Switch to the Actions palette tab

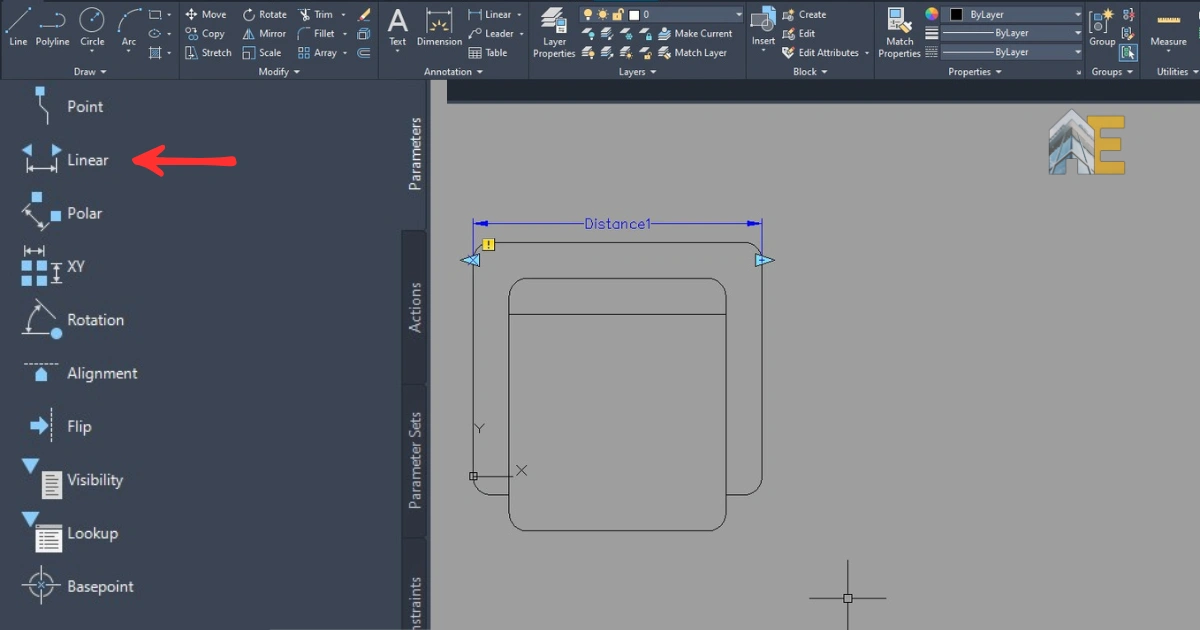click(x=416, y=307)
